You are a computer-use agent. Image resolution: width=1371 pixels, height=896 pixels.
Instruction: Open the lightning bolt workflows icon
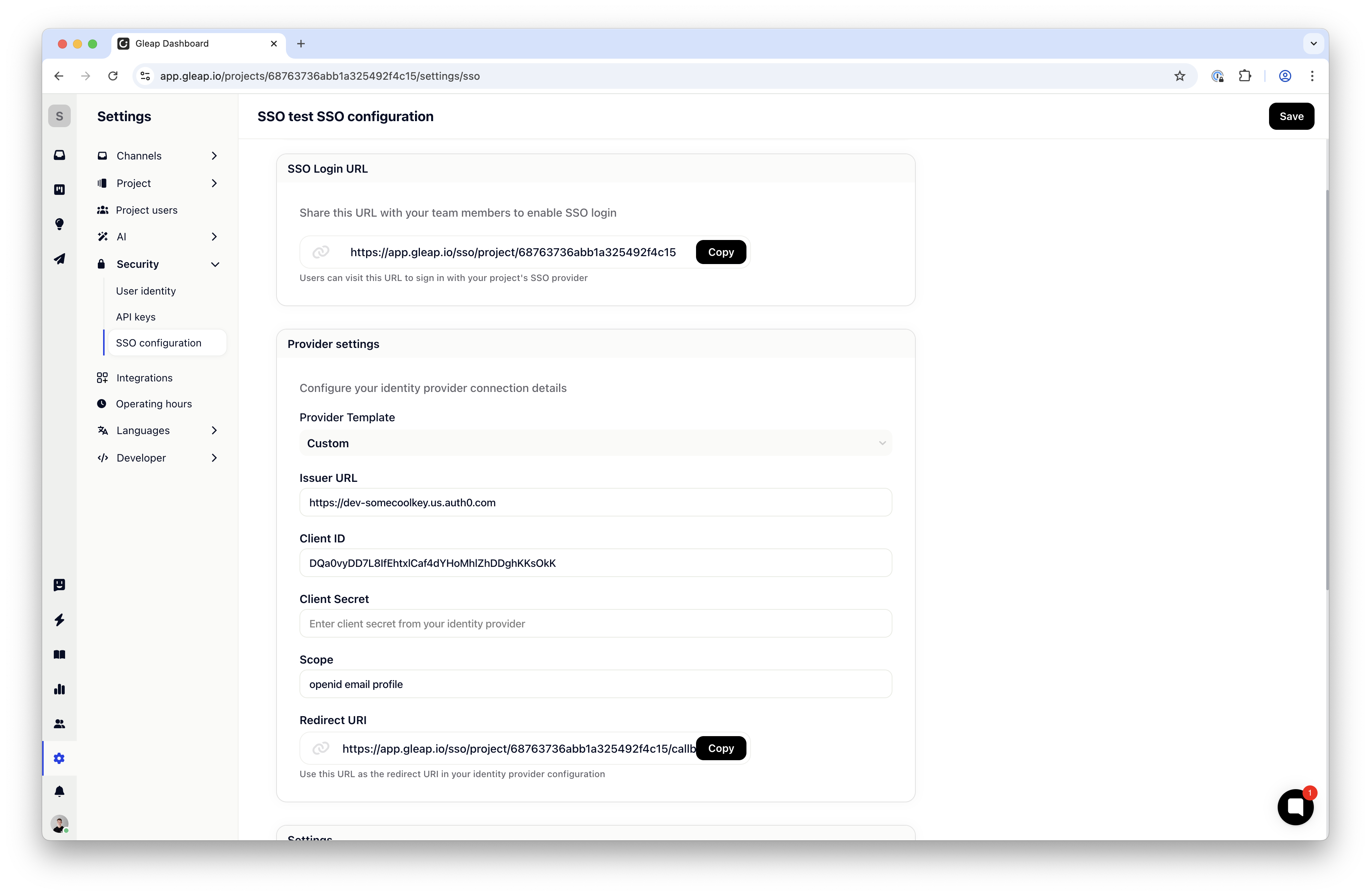[59, 620]
